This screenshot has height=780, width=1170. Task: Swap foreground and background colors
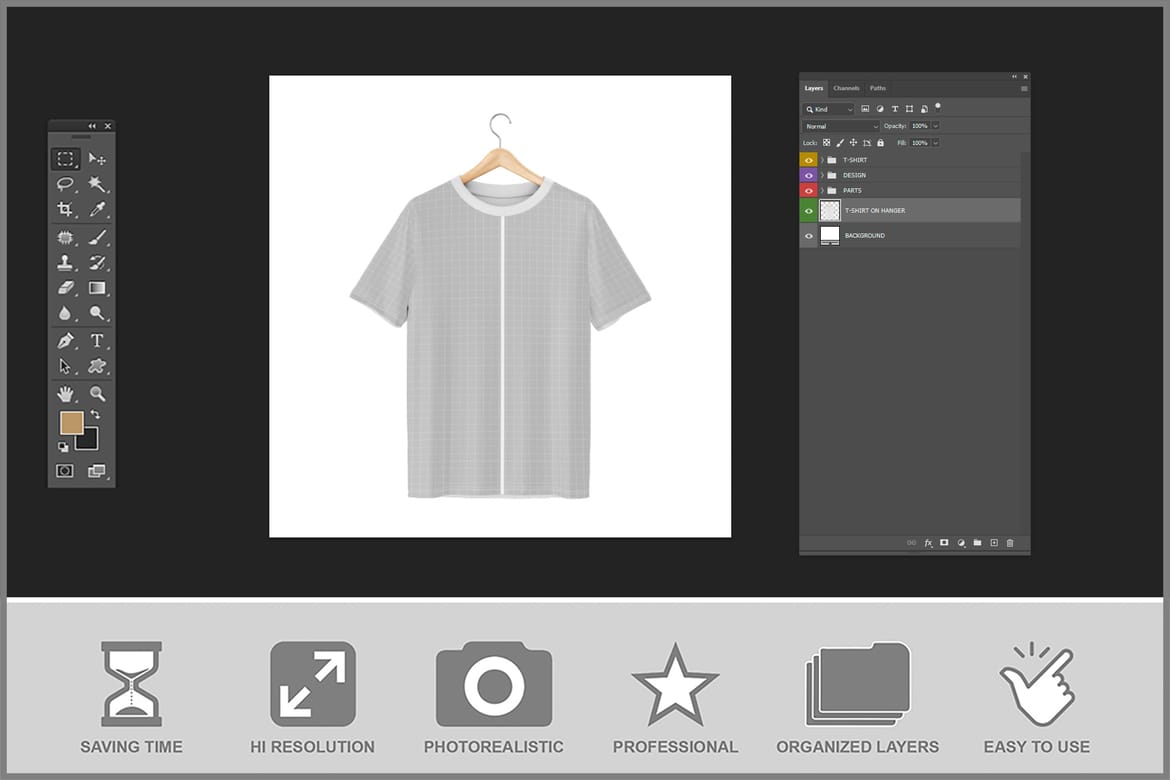click(x=95, y=414)
